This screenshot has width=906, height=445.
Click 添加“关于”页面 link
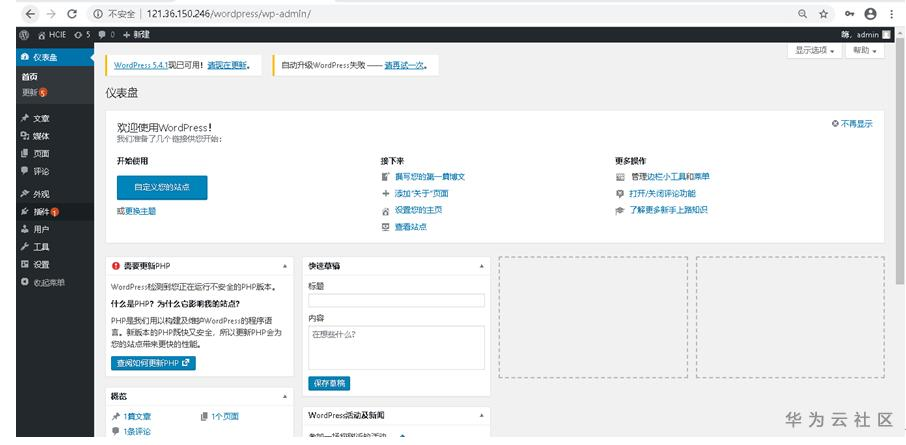[x=422, y=194]
